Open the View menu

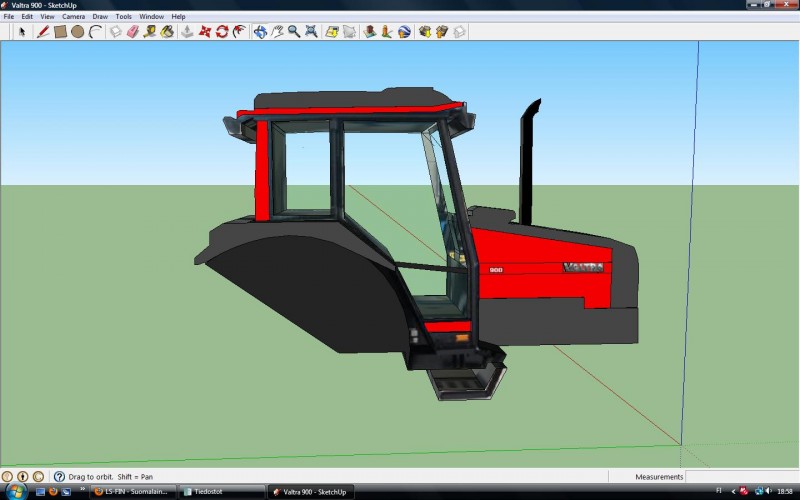pos(47,16)
